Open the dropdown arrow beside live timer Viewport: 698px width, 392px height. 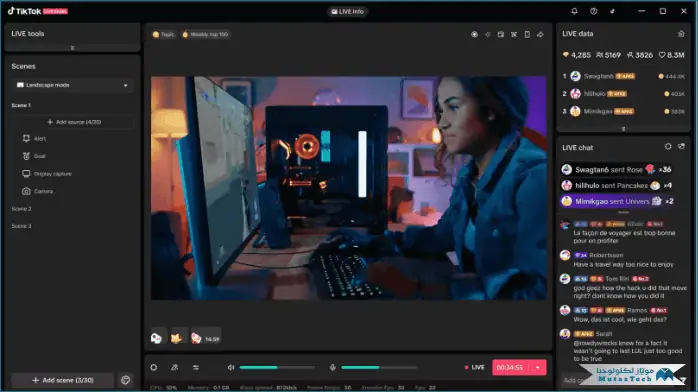pos(538,368)
